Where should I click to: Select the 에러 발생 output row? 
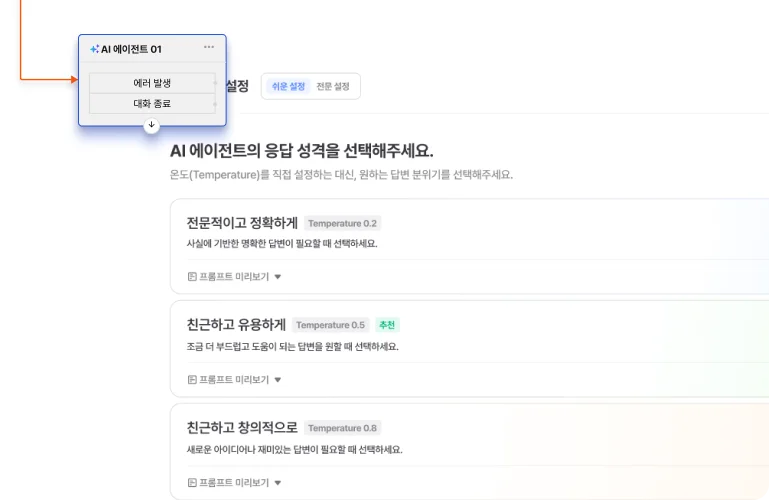pos(152,83)
